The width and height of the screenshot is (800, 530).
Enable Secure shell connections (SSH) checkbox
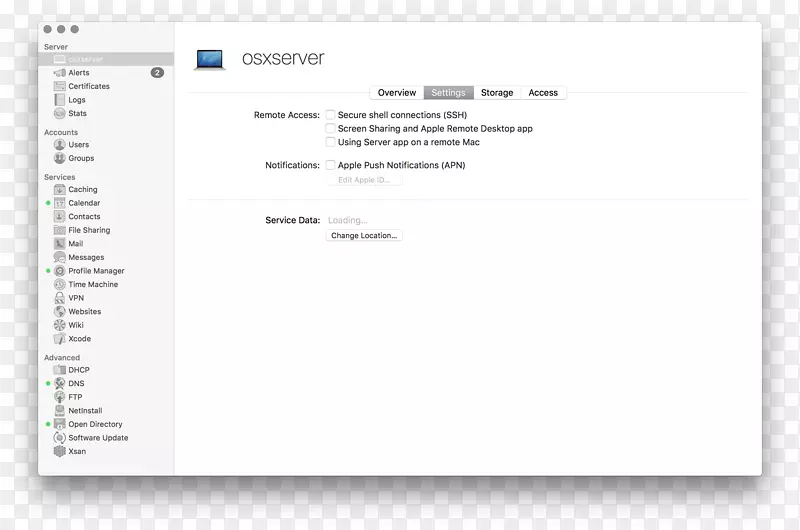point(331,115)
